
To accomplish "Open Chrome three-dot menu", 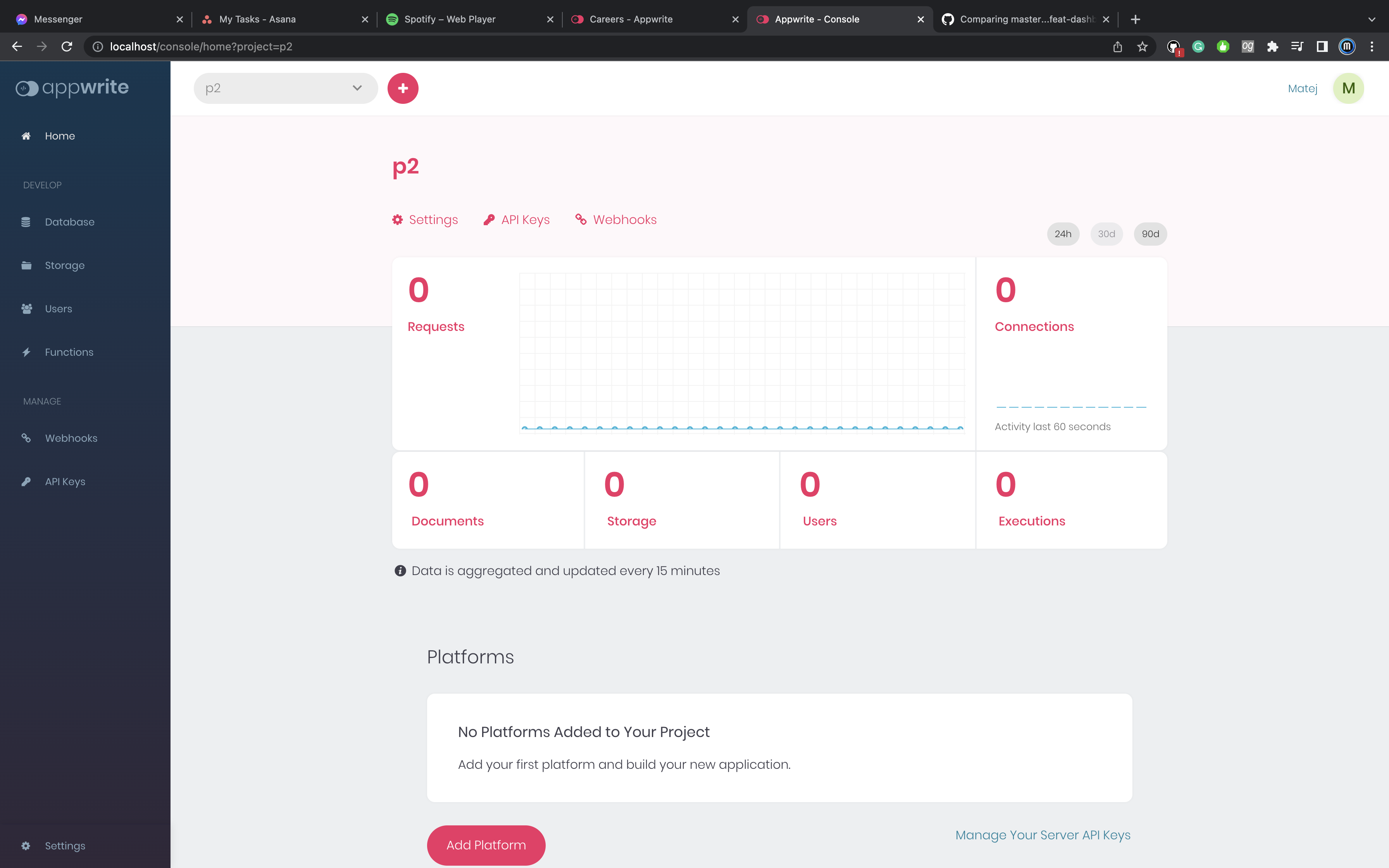I will point(1372,47).
